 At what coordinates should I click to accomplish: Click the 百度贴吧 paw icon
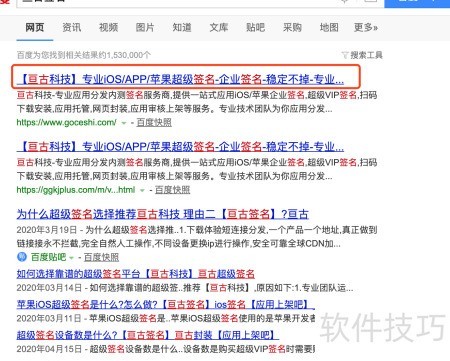22,257
